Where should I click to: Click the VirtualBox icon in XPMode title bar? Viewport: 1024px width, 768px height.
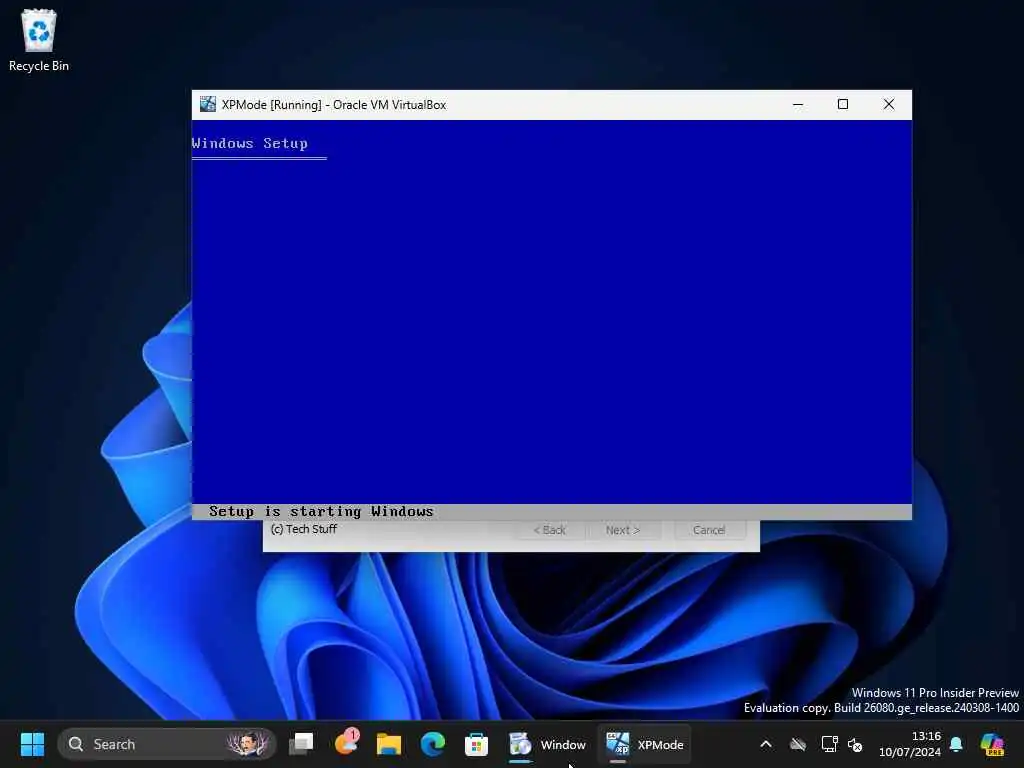point(208,104)
